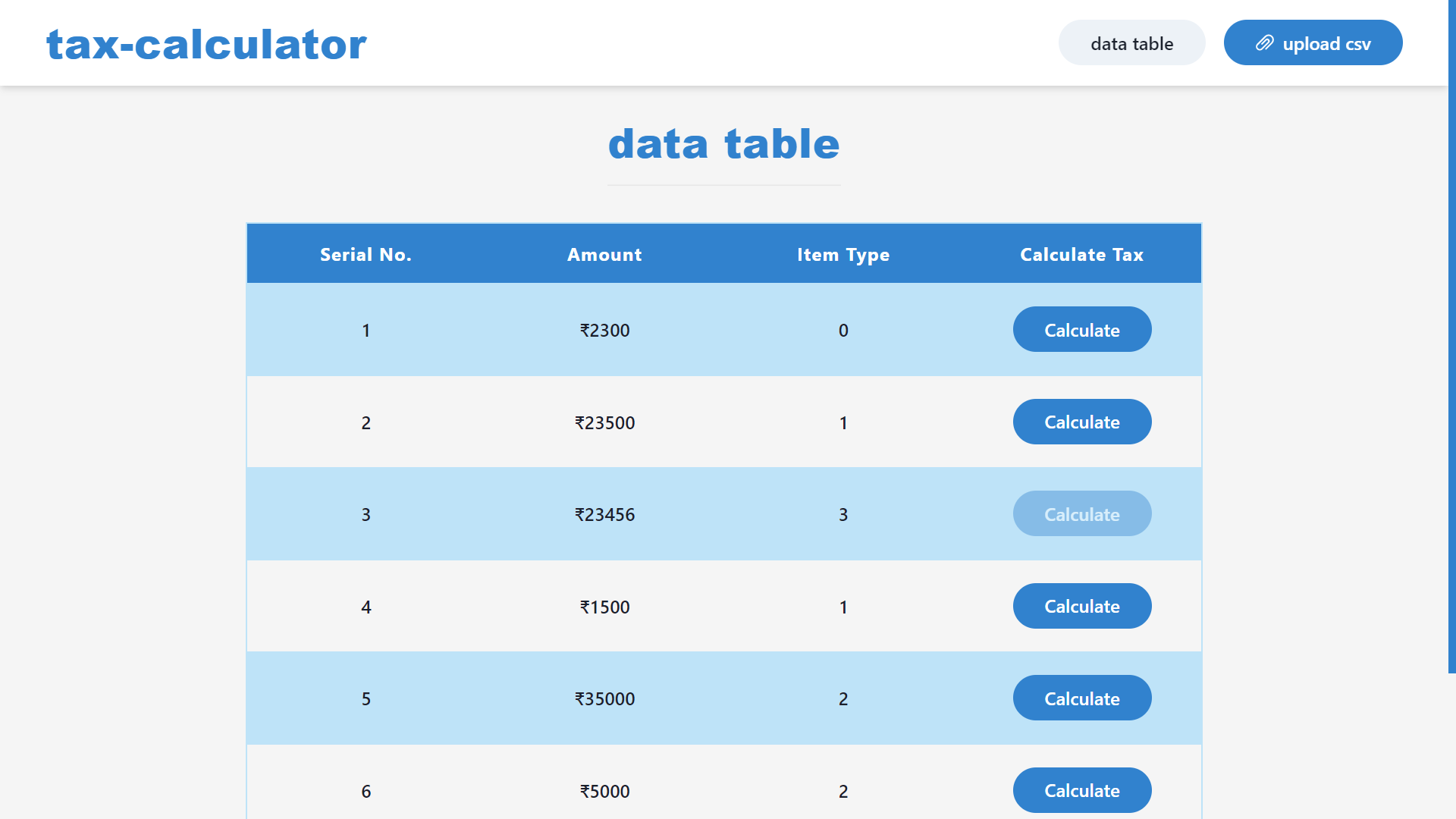Click item type 2 in ₹35000 row

(843, 699)
